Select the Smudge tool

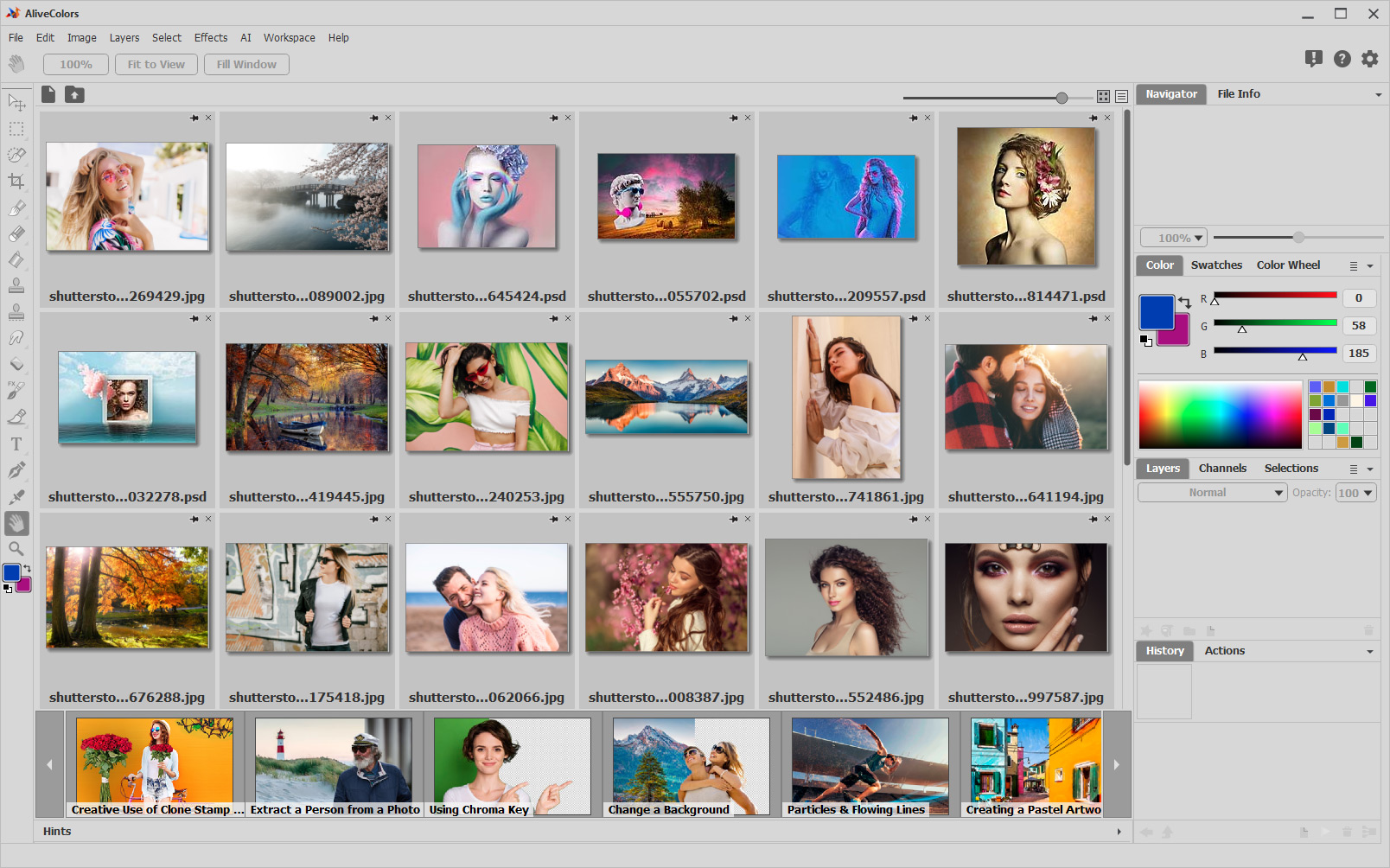pyautogui.click(x=16, y=338)
